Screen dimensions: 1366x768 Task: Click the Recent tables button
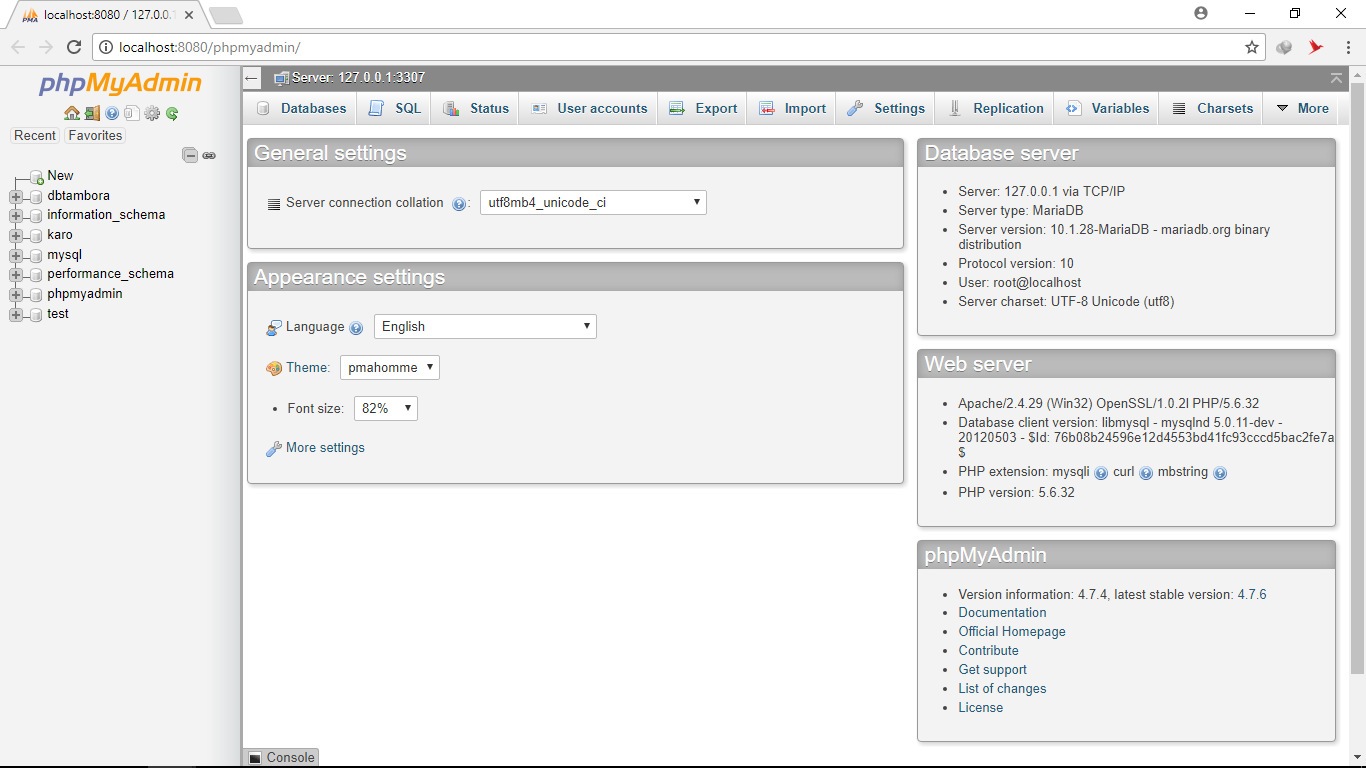tap(35, 135)
